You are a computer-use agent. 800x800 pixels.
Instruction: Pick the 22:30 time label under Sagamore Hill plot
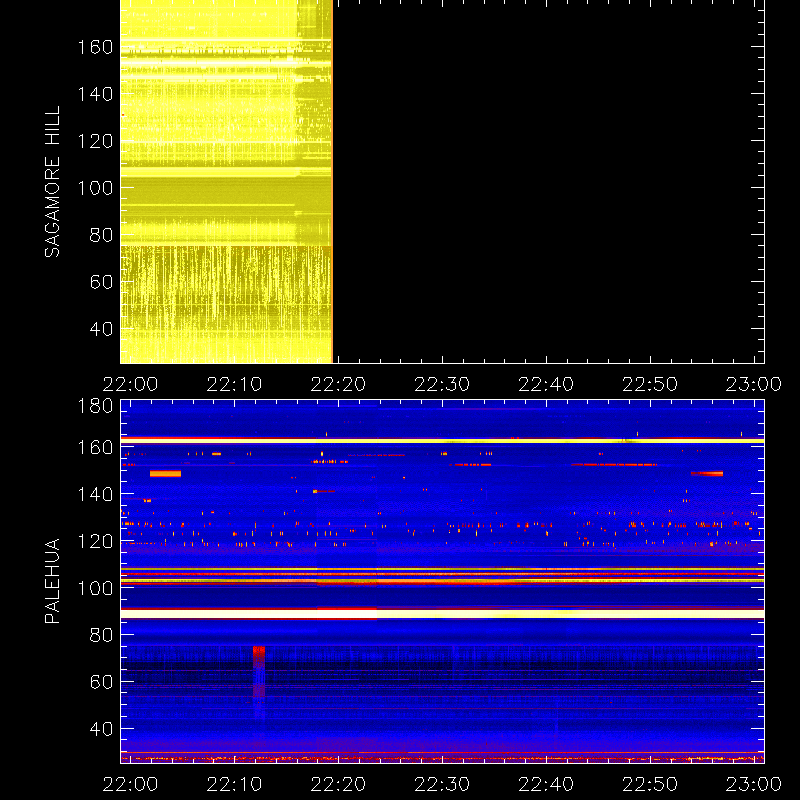point(442,384)
